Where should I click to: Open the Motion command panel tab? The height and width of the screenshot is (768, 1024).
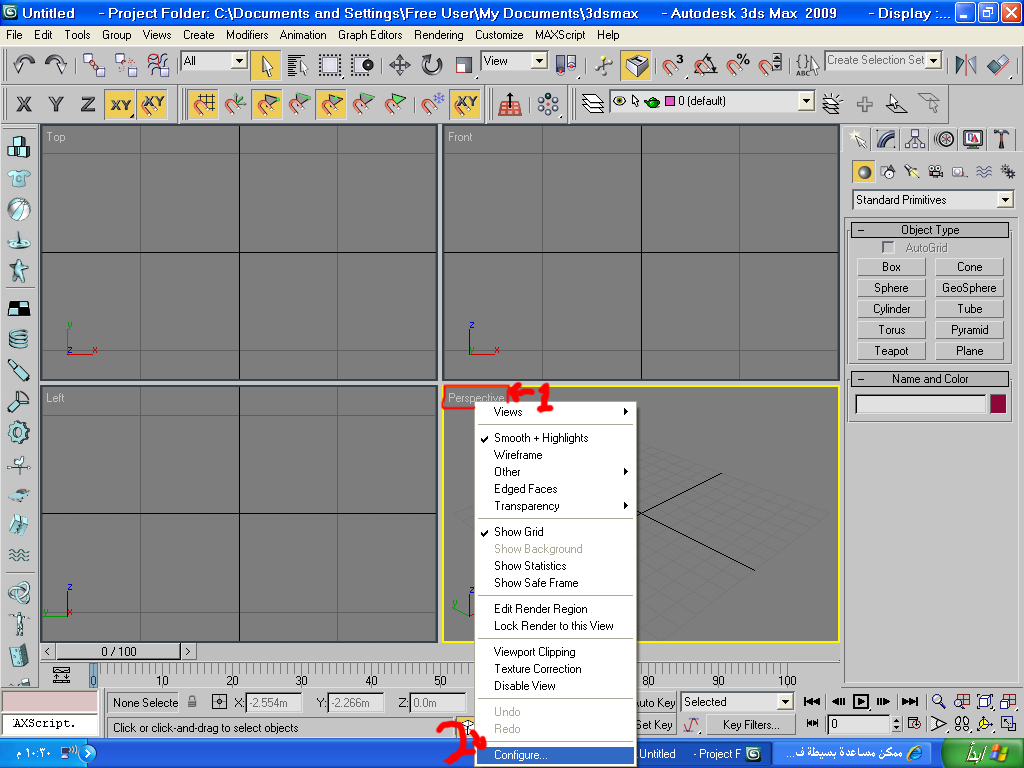[944, 138]
